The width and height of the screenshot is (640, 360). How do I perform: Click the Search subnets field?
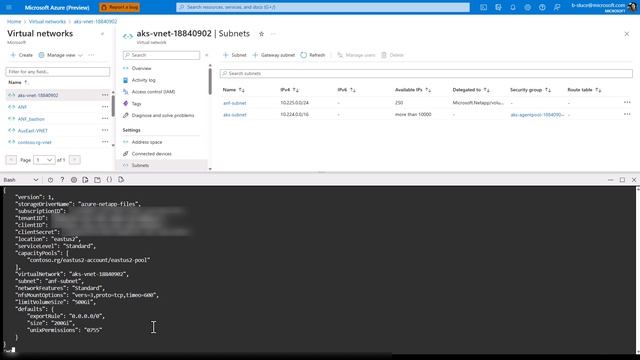tap(426, 73)
